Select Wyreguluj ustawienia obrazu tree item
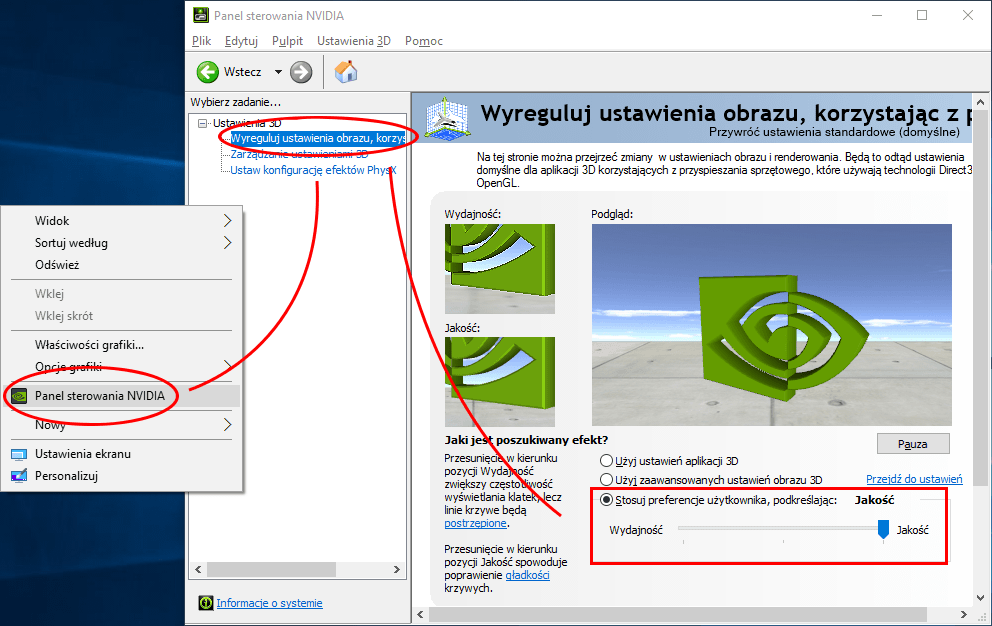This screenshot has width=992, height=626. click(x=318, y=138)
